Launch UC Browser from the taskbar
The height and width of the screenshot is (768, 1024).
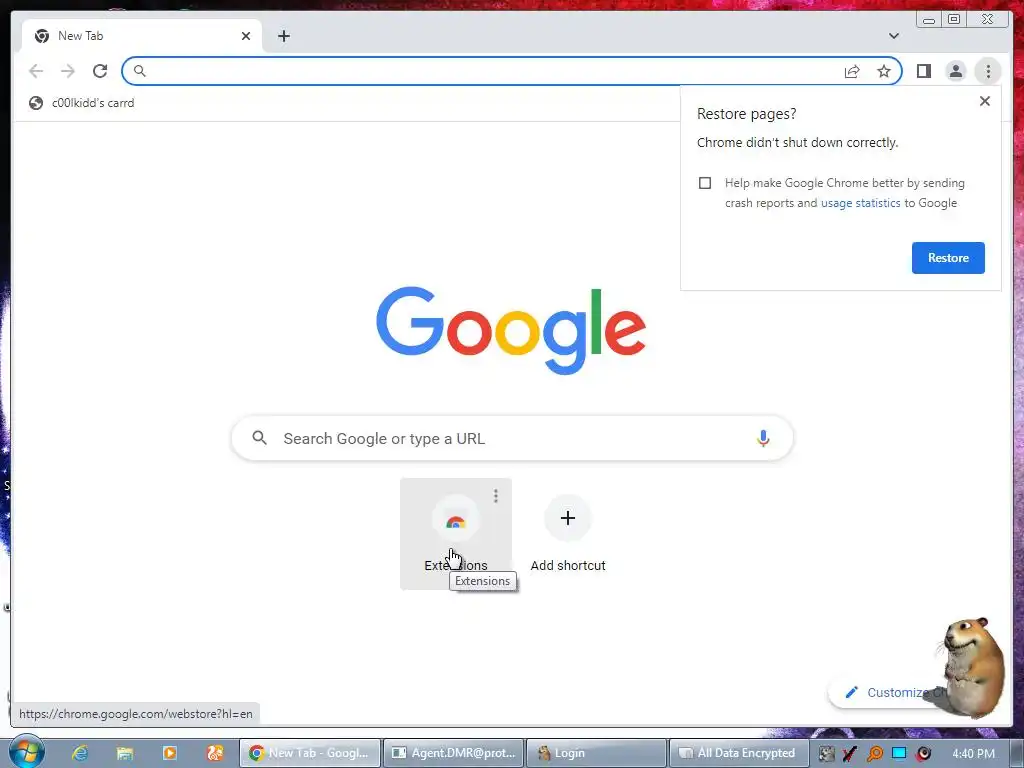[x=215, y=753]
